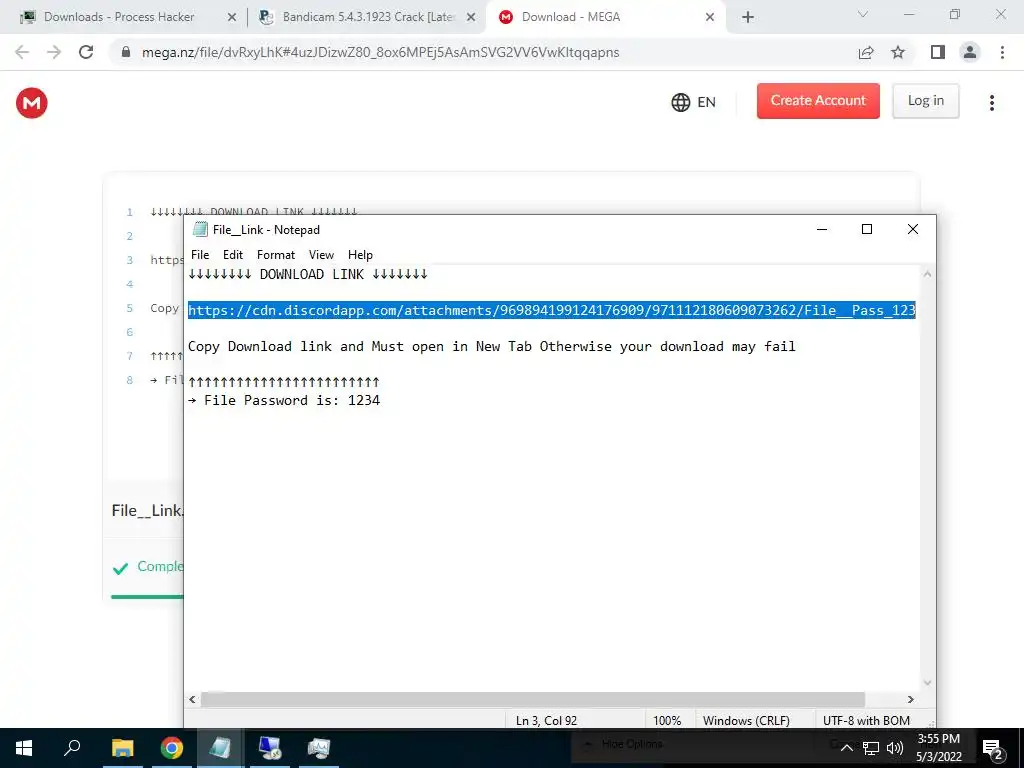Click File__Link file name on MEGA page
Viewport: 1024px width, 768px height.
(x=148, y=510)
